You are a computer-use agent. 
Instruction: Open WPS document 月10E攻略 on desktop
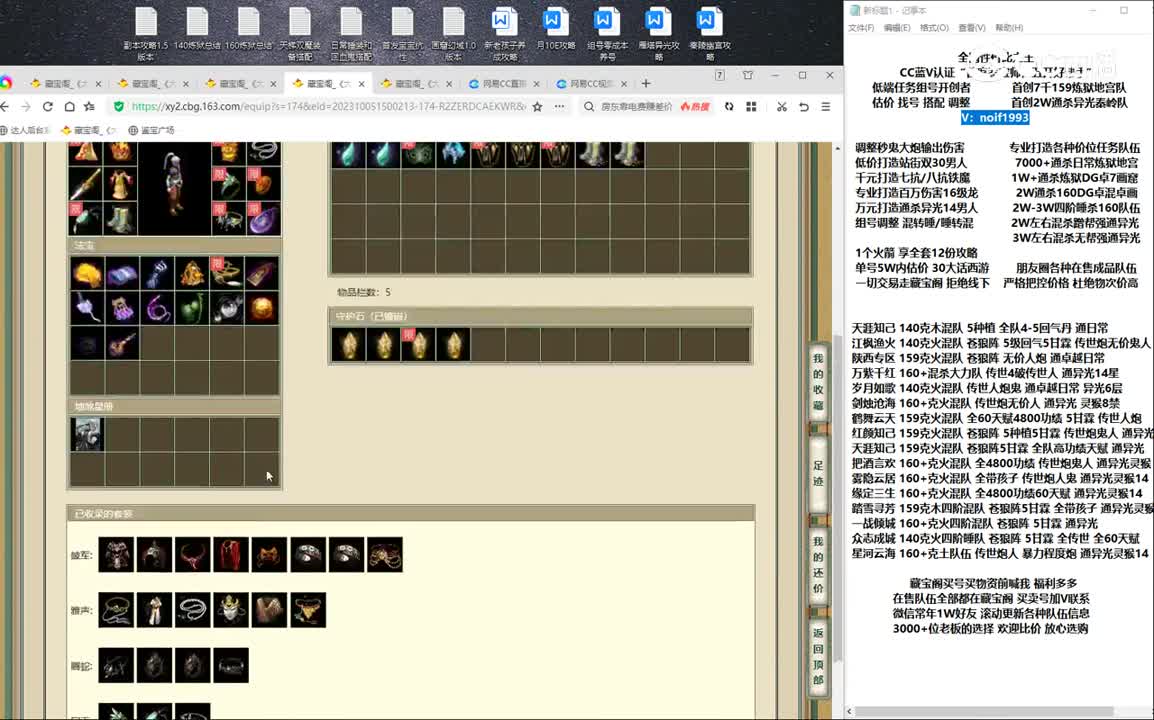555,29
